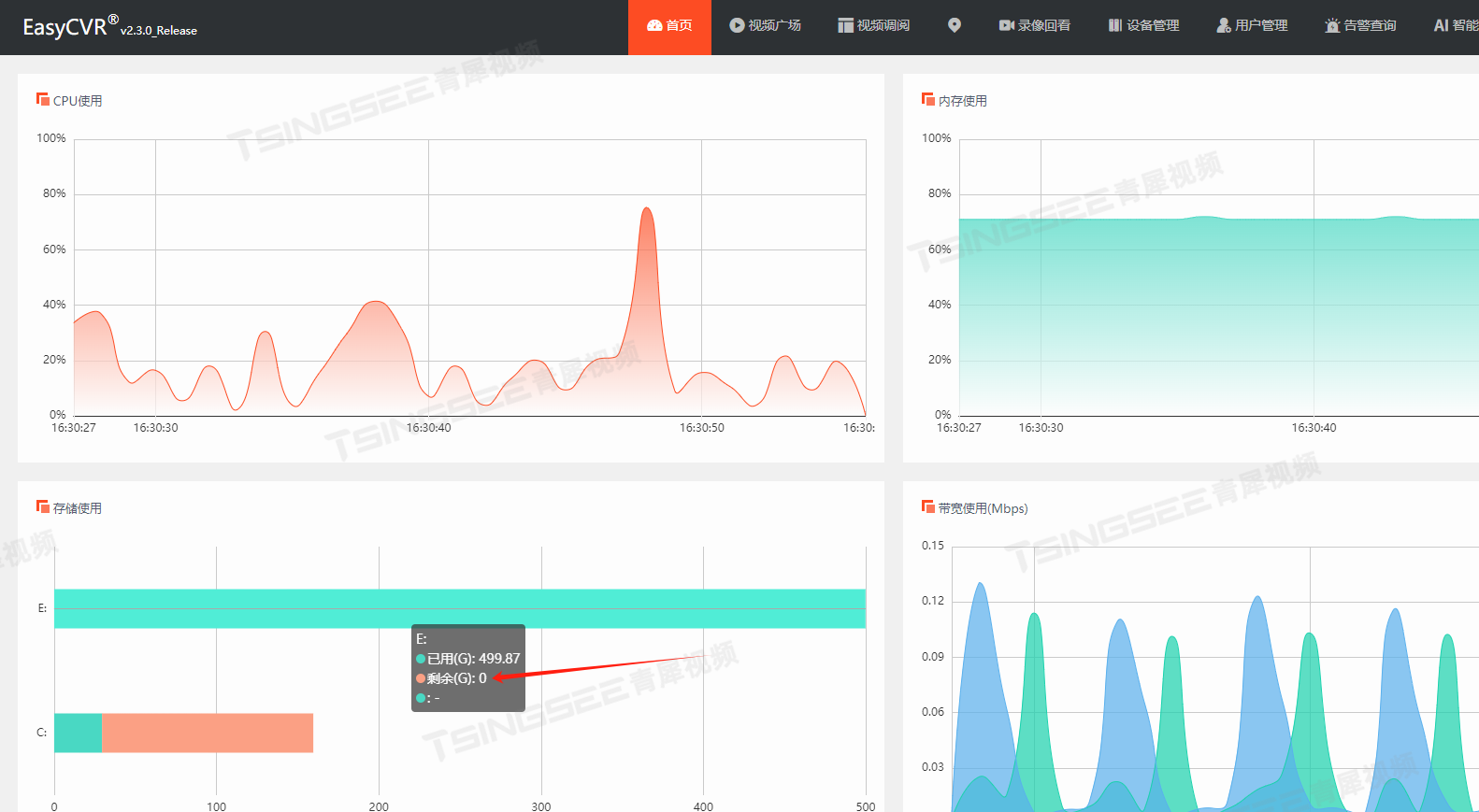
Task: Open the AI 智能 menu item
Action: click(1455, 26)
